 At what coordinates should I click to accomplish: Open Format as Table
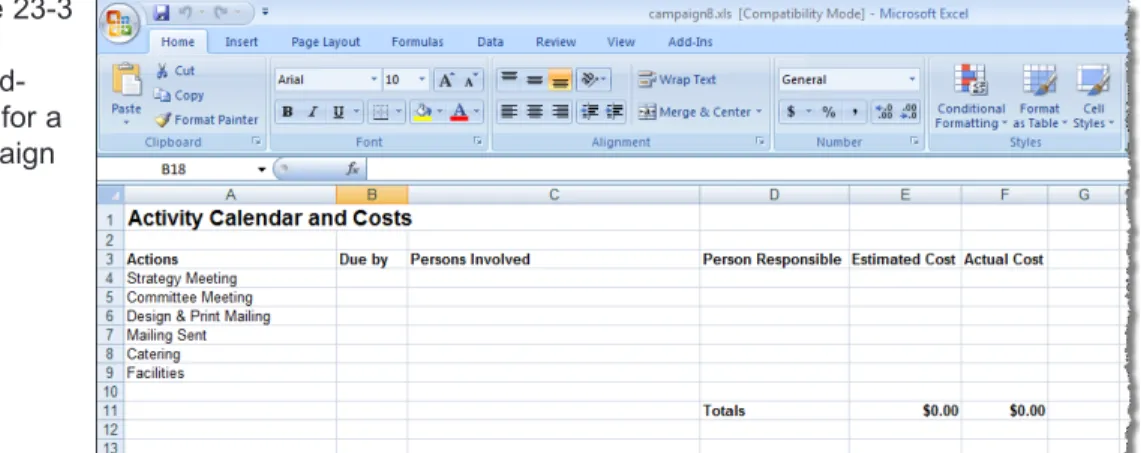click(1039, 96)
